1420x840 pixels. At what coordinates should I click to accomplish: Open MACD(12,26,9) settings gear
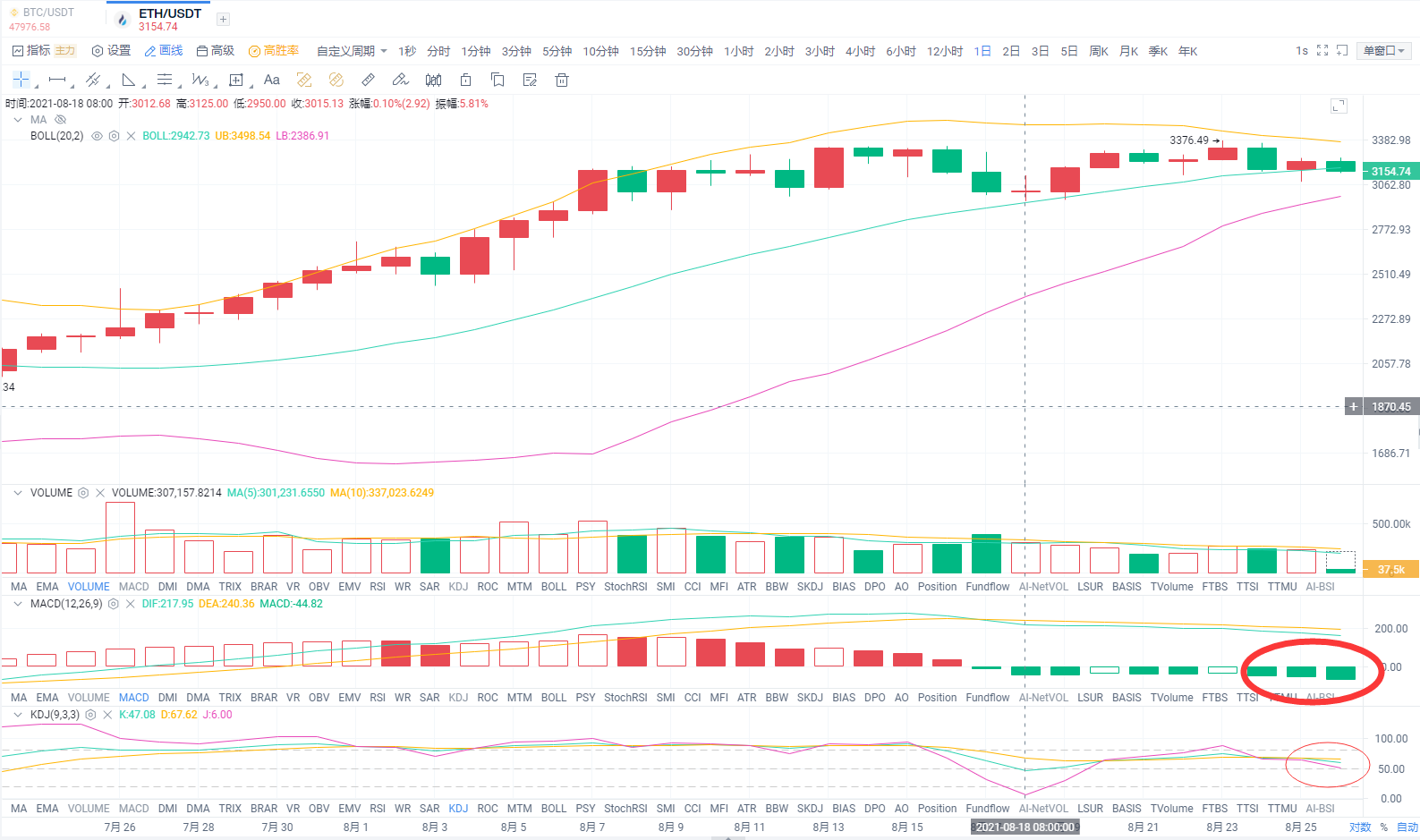[x=114, y=604]
